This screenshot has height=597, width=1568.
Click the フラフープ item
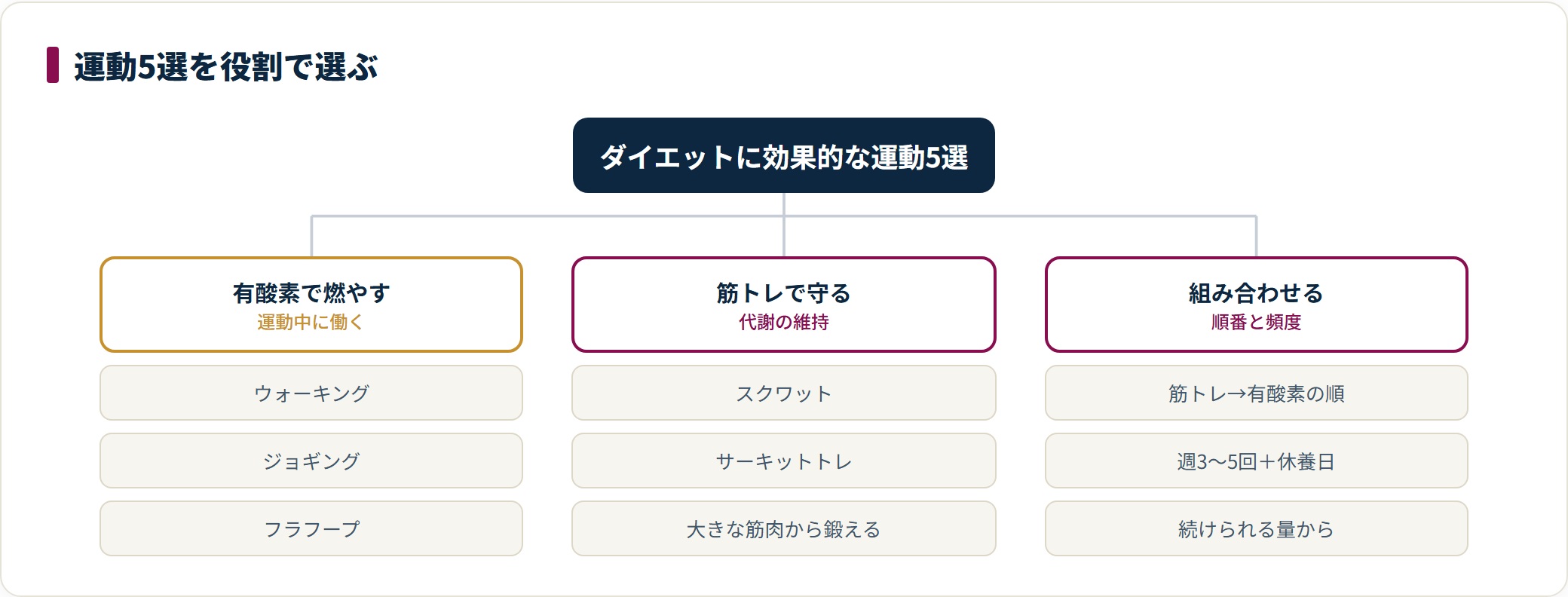pos(311,528)
